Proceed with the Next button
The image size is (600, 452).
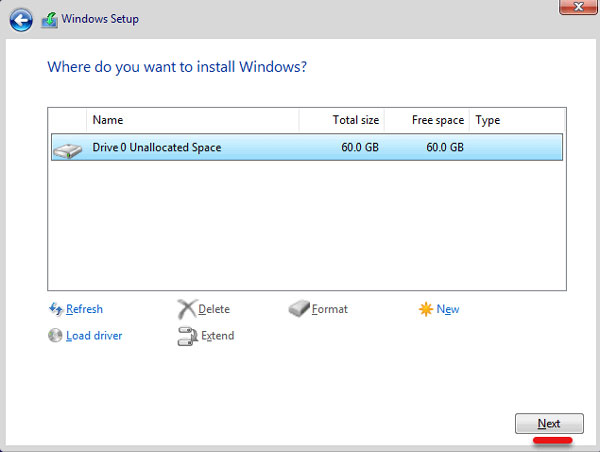click(x=549, y=423)
